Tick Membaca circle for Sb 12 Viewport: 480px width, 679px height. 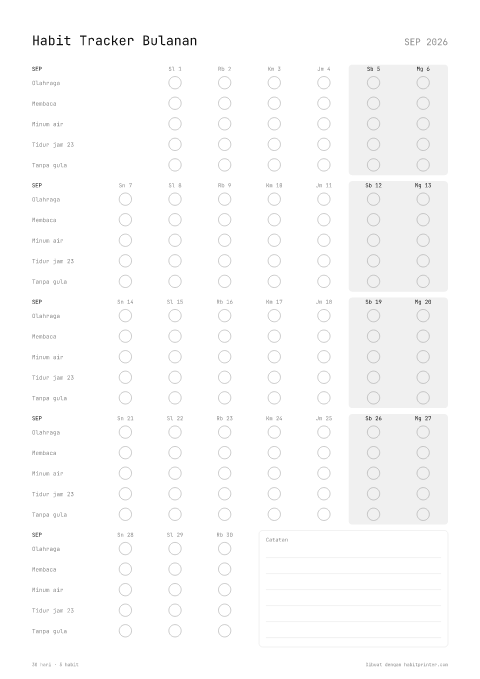point(373,220)
